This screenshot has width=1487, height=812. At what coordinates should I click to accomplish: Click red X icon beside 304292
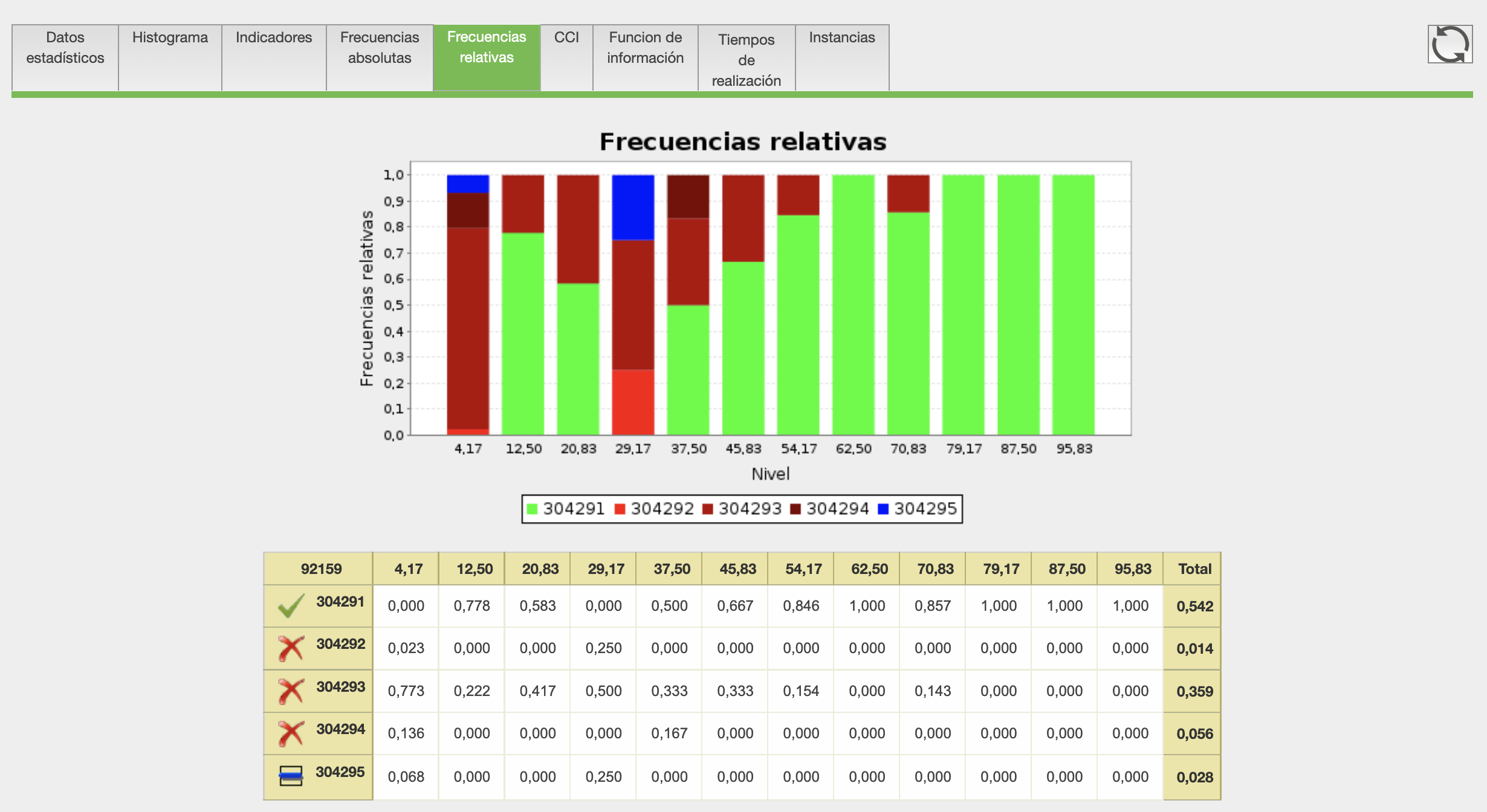(291, 649)
